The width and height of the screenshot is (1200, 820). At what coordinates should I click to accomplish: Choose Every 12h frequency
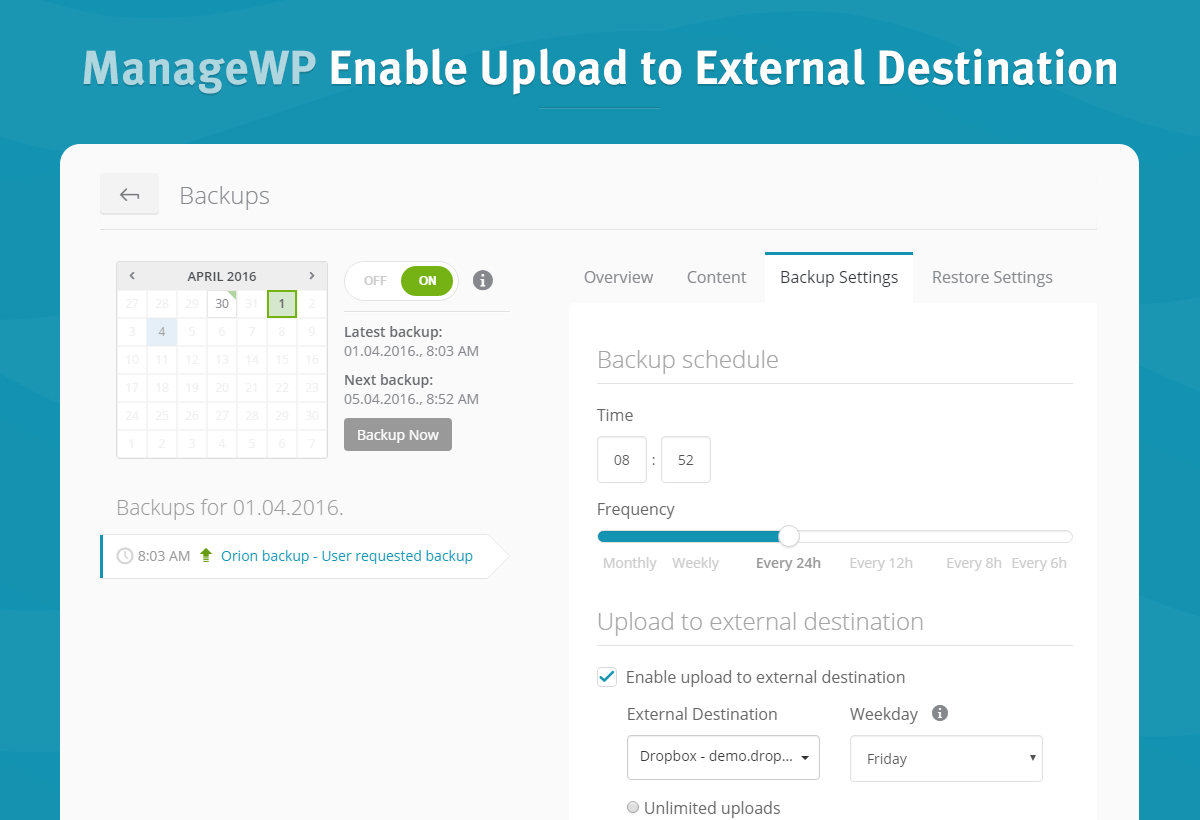point(881,563)
